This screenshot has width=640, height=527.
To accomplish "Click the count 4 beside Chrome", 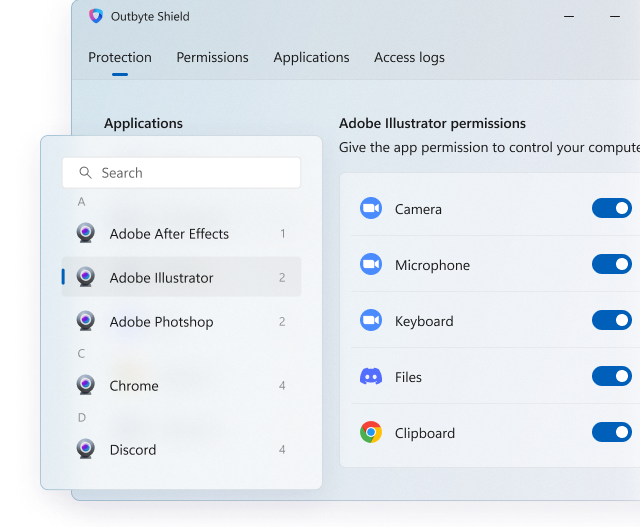I will (x=282, y=385).
